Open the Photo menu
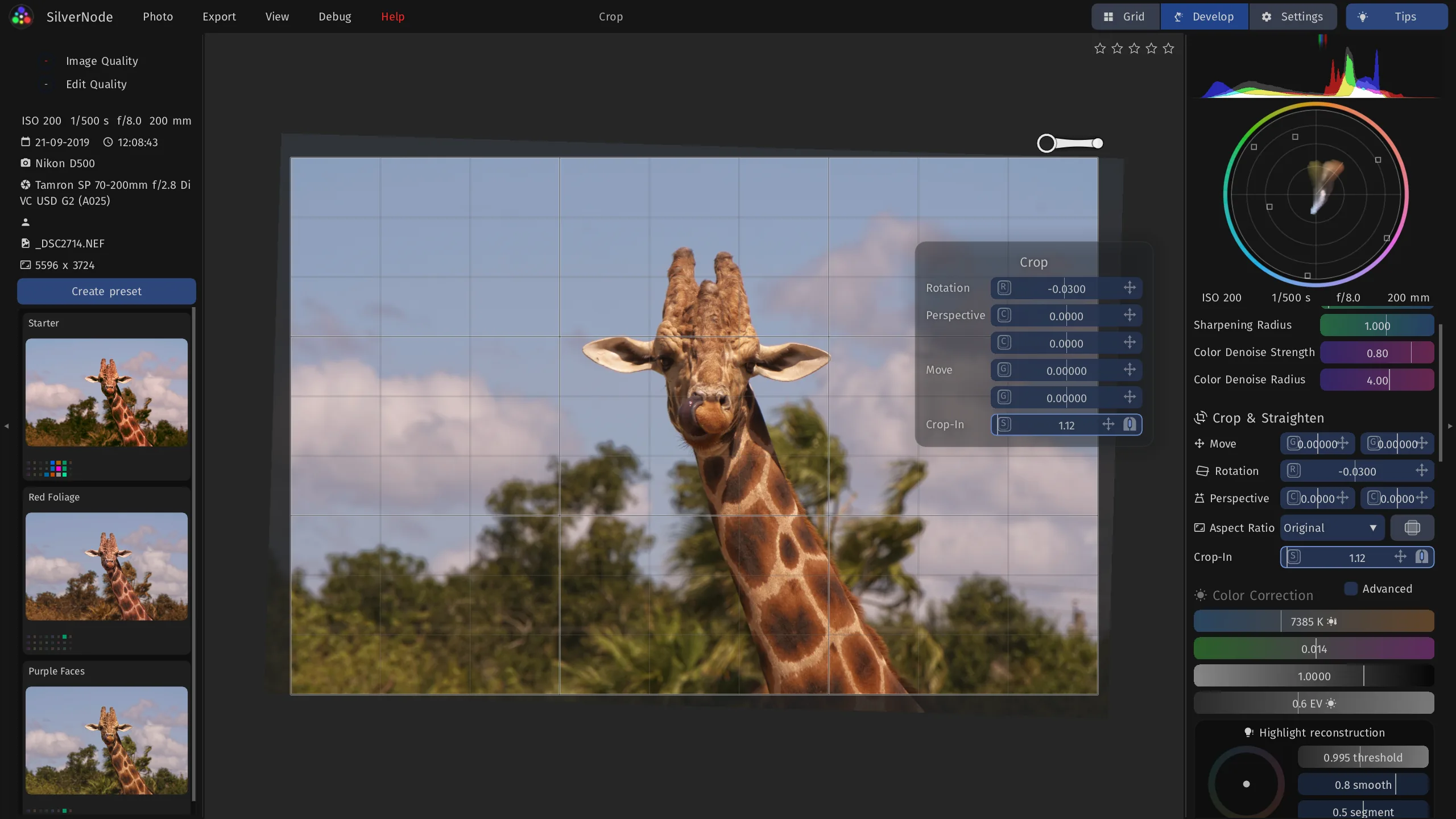Screen dimensions: 1456x819 (x=158, y=16)
